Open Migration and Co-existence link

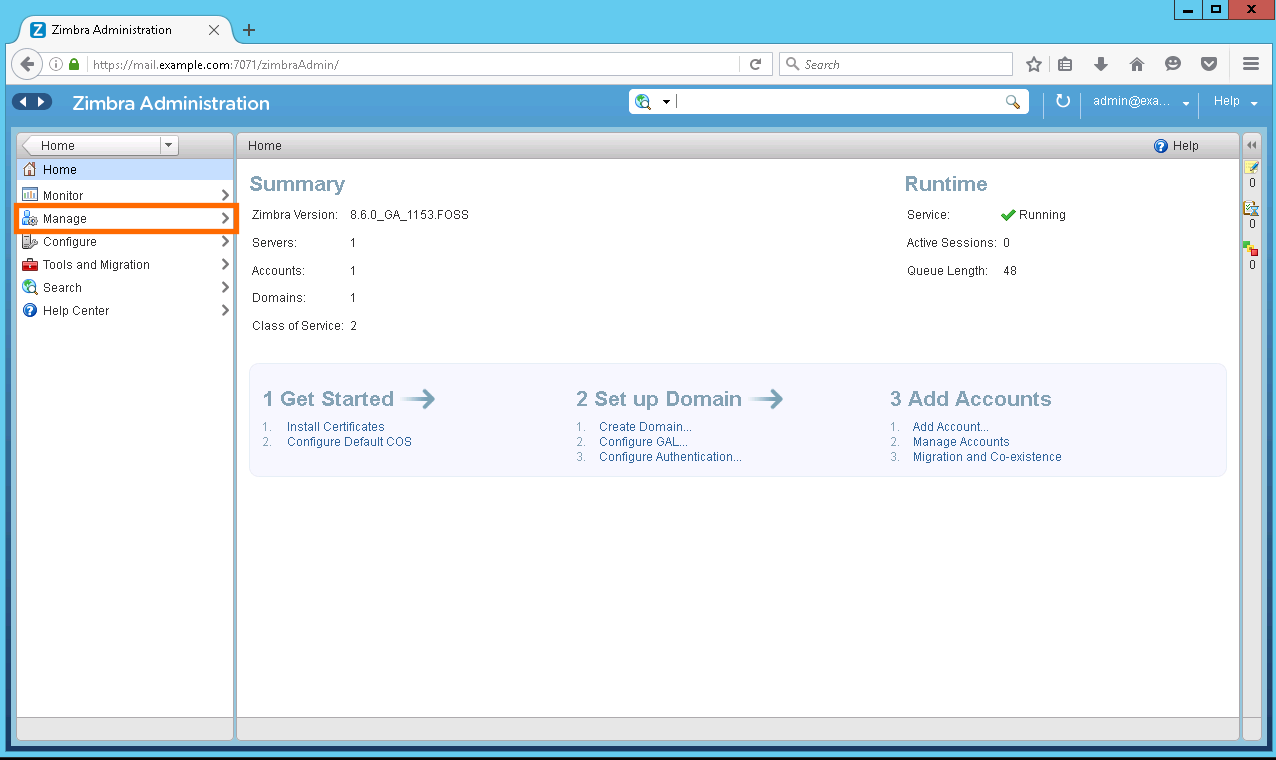pos(987,457)
